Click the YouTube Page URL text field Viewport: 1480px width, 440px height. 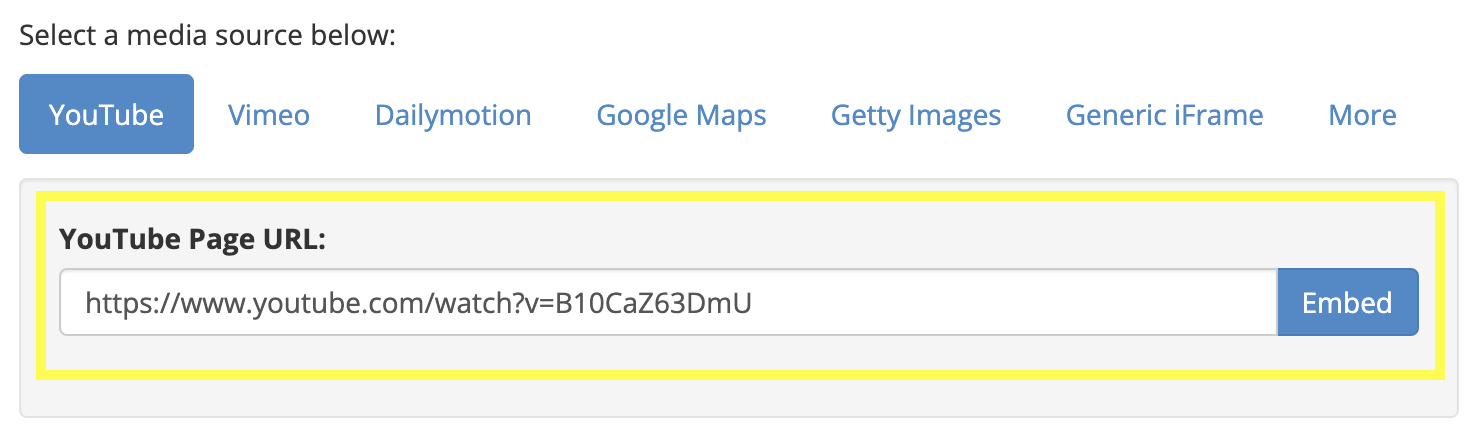click(668, 302)
